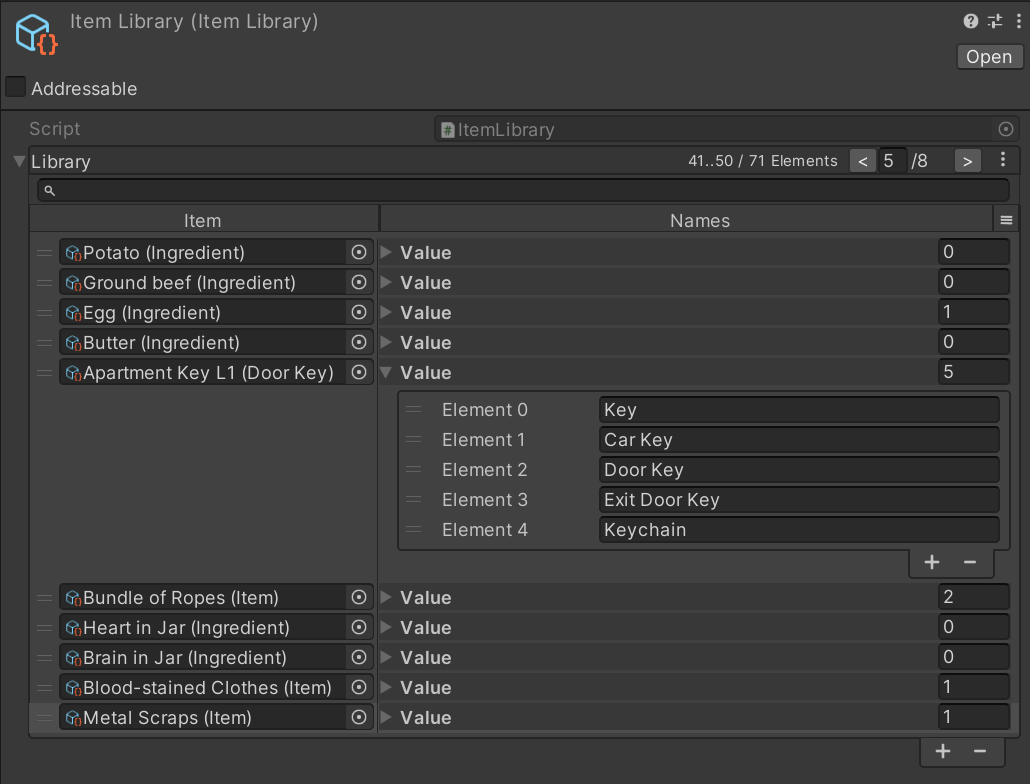Click the Library search field
The height and width of the screenshot is (784, 1030).
523,190
